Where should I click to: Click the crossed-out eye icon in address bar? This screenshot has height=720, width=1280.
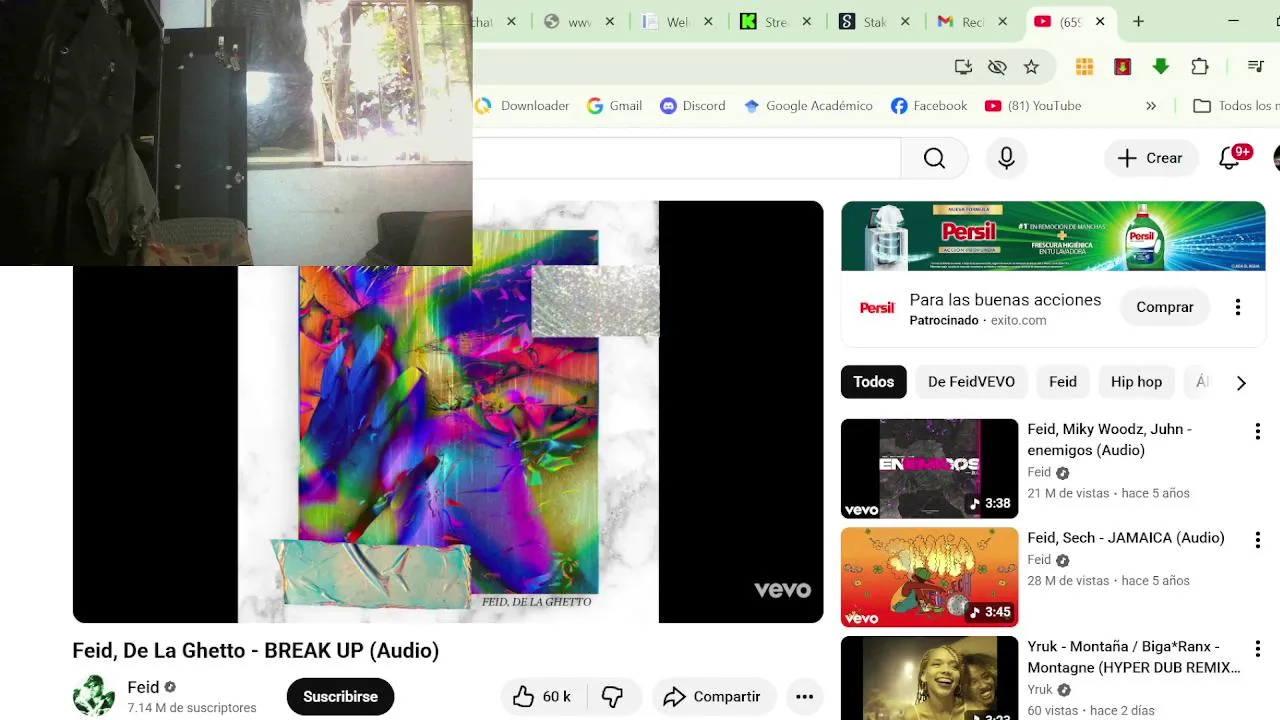tap(997, 67)
